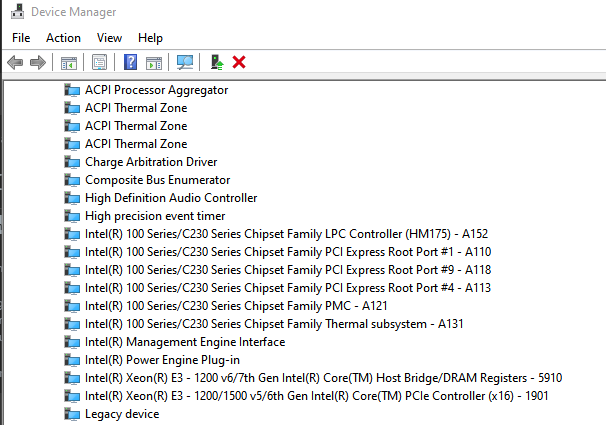Screen dimensions: 606x425
Task: Click the Update device driver icon
Action: tap(216, 62)
